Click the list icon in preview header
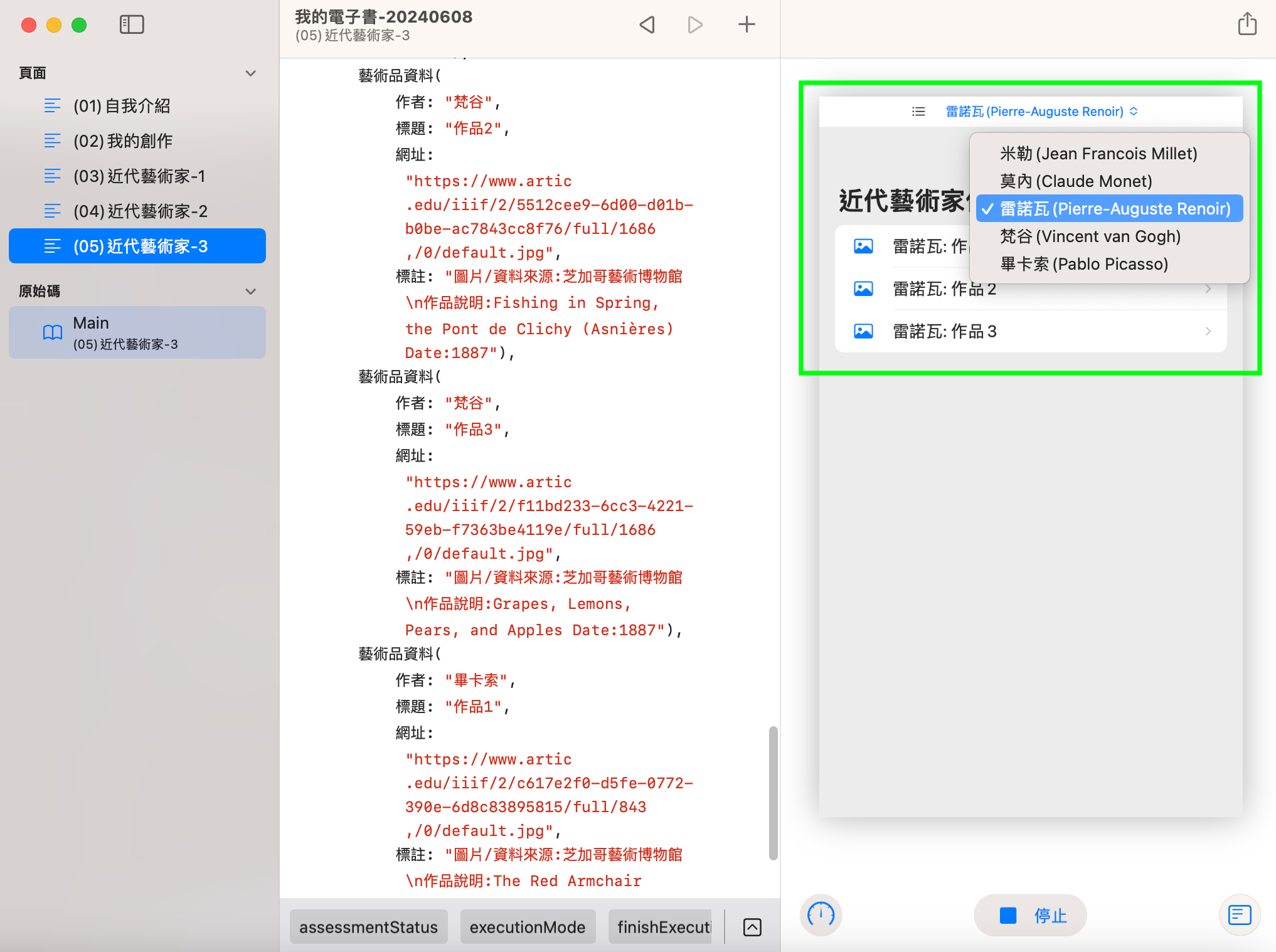This screenshot has height=952, width=1276. click(918, 112)
